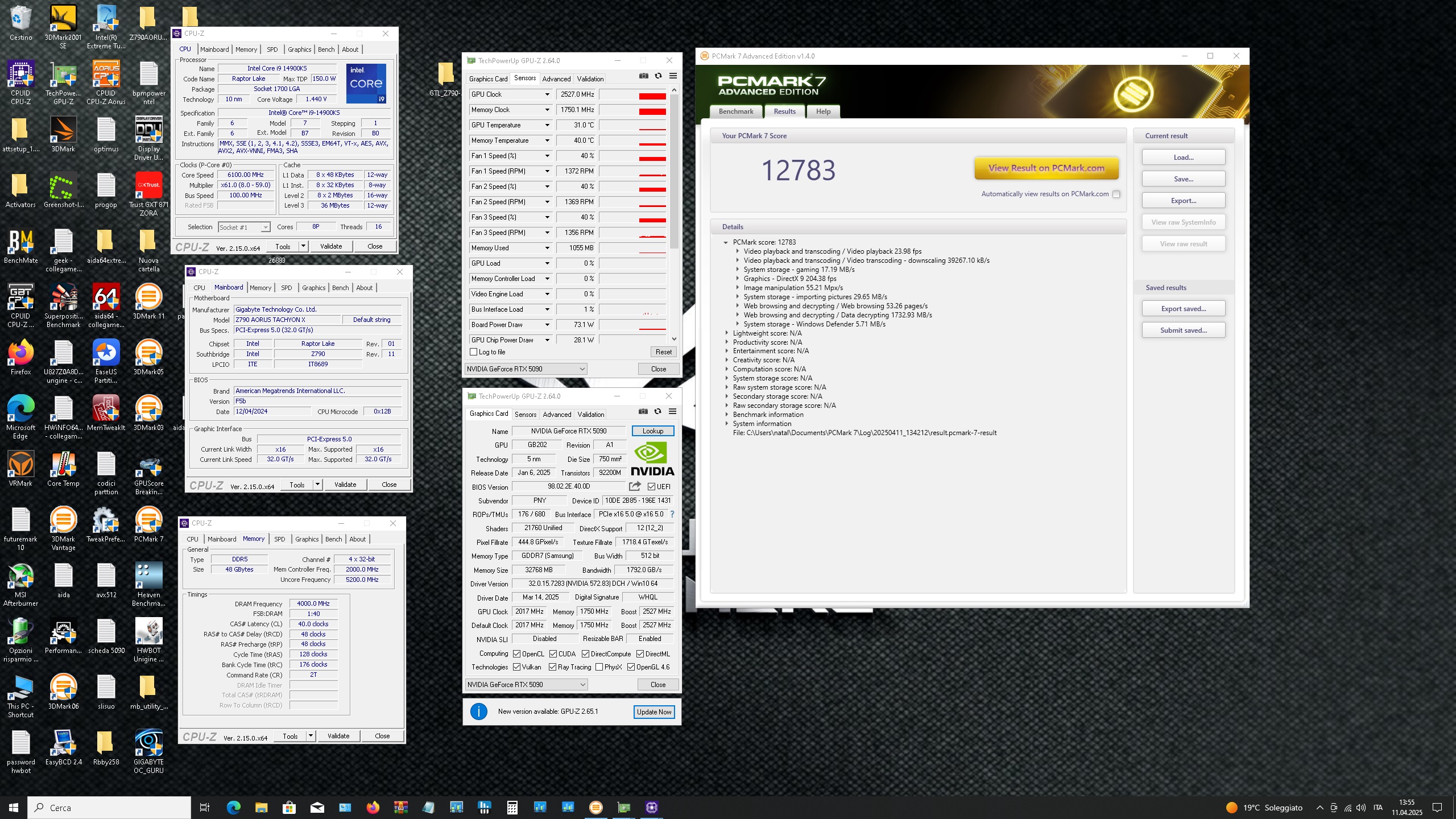Click the Export saved... button
1456x819 pixels.
(x=1184, y=309)
